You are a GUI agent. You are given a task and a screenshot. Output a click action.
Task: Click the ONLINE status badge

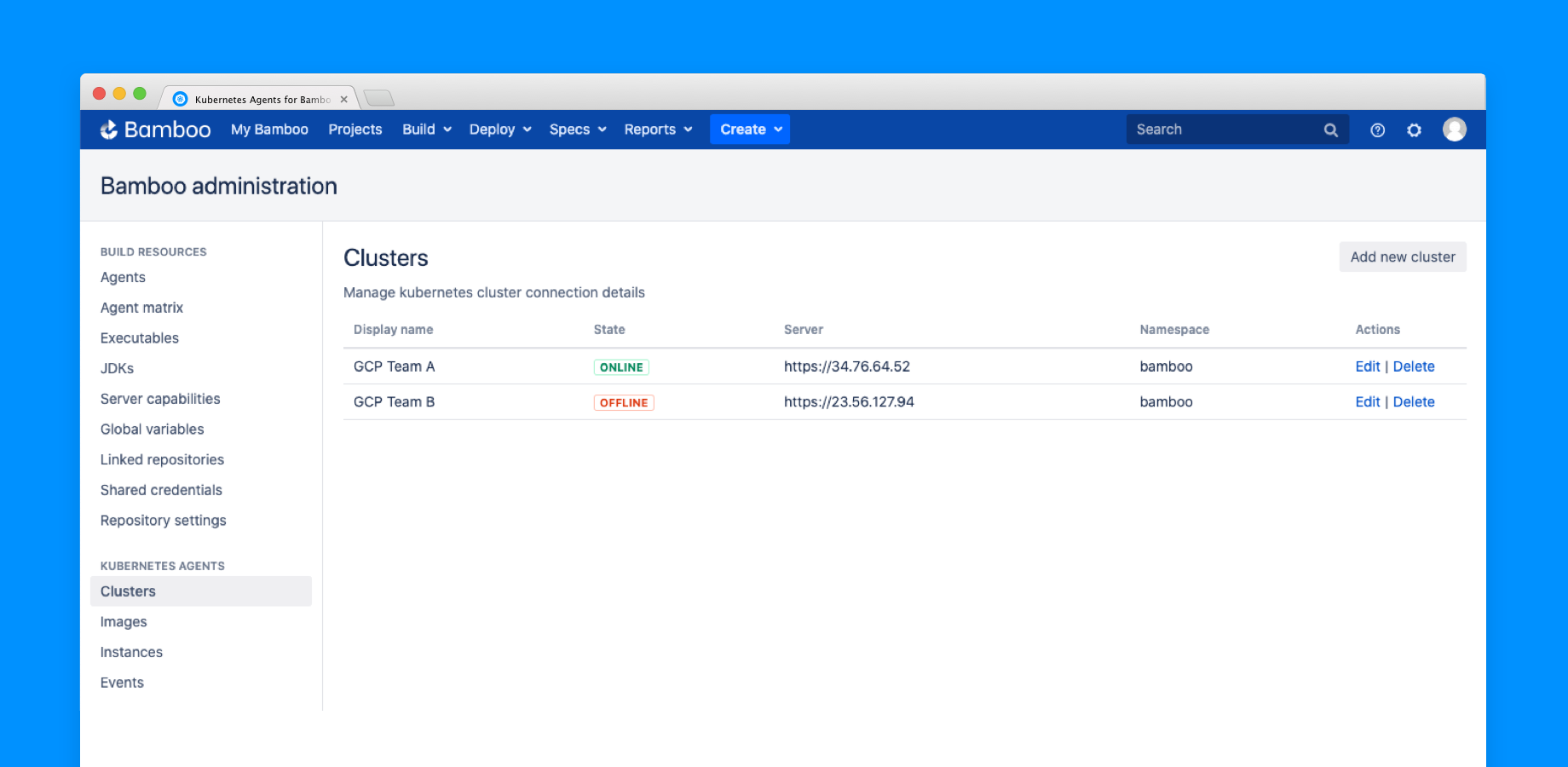621,367
